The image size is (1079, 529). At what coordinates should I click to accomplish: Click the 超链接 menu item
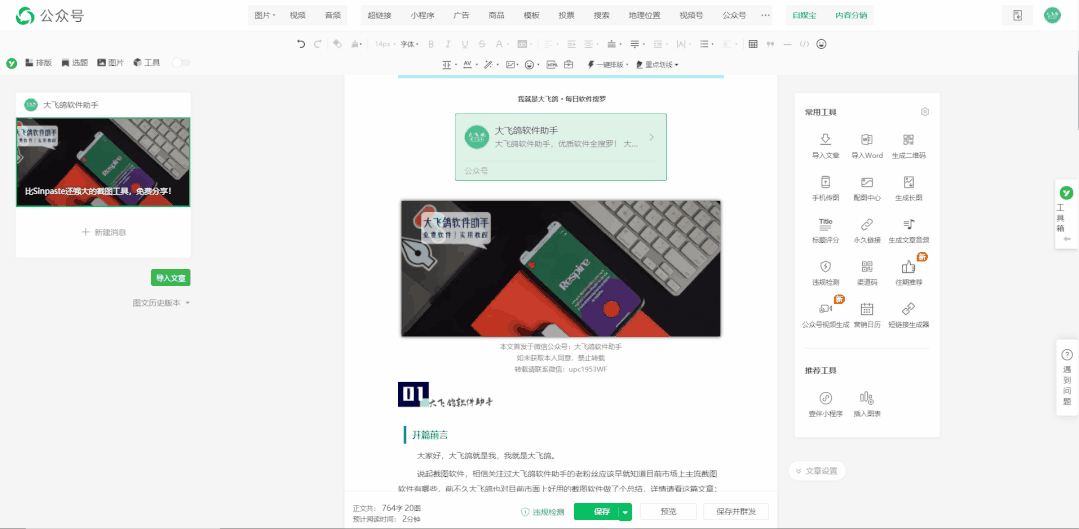(x=379, y=15)
